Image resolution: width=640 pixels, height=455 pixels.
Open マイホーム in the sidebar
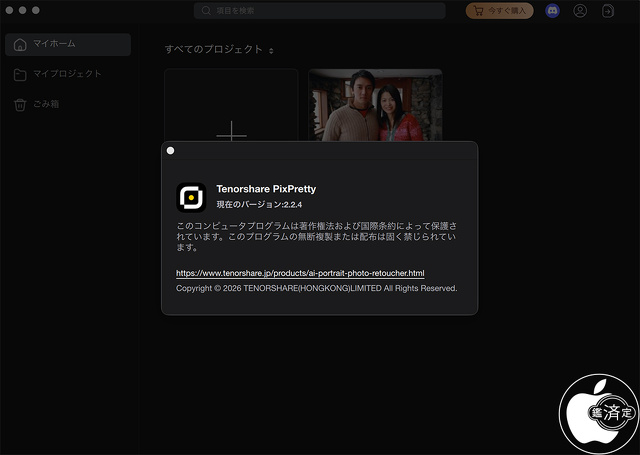pos(68,44)
